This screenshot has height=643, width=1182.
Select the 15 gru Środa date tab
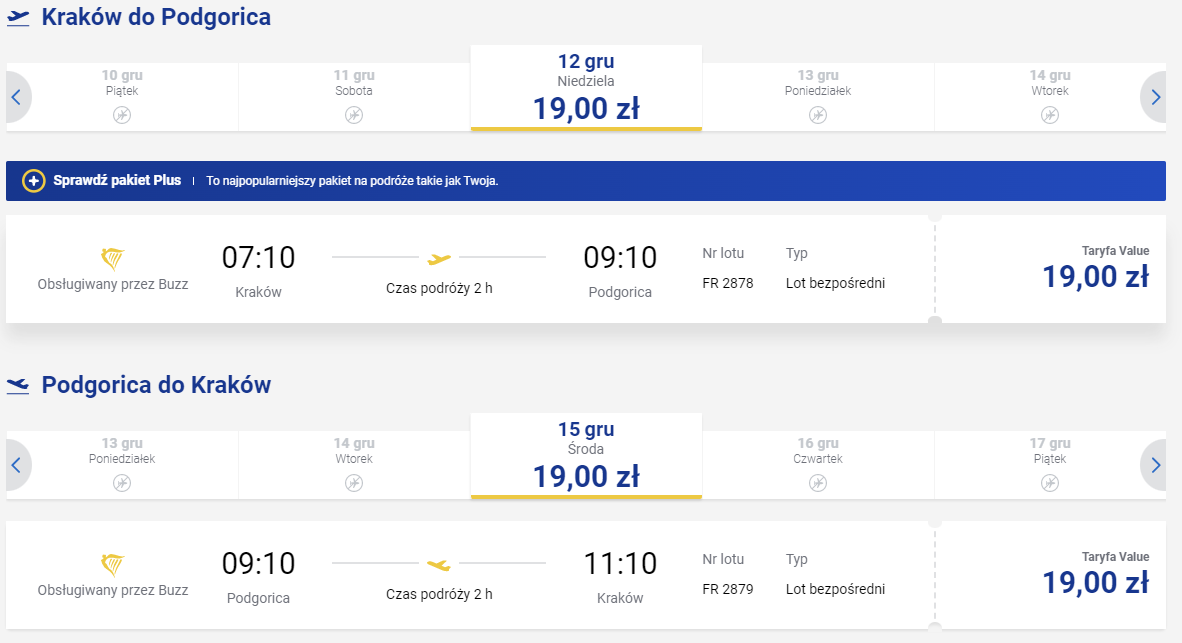586,456
